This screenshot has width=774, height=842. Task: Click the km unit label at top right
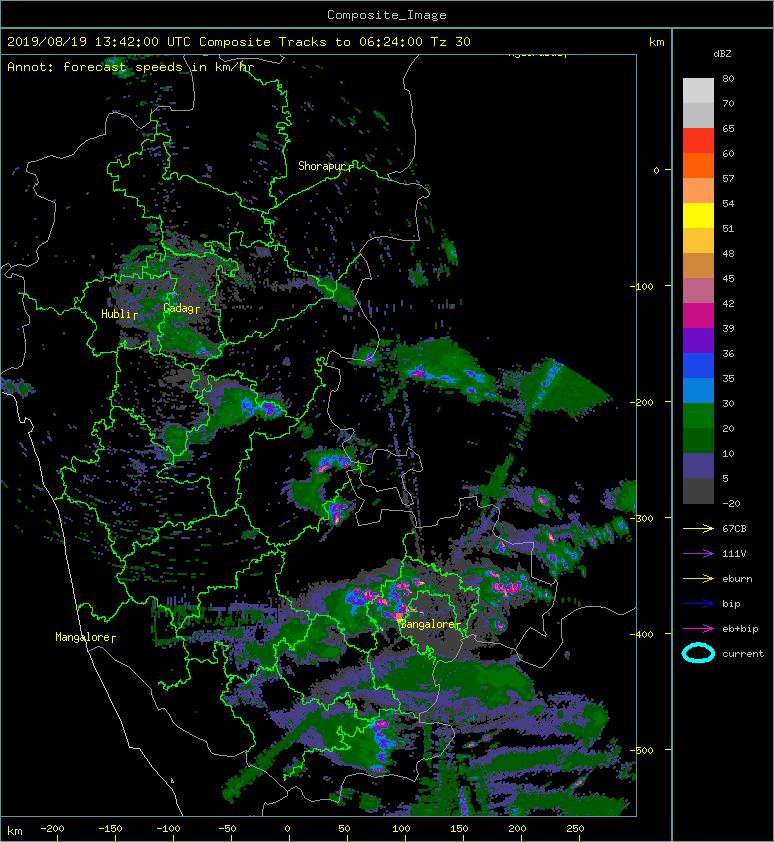pos(656,42)
